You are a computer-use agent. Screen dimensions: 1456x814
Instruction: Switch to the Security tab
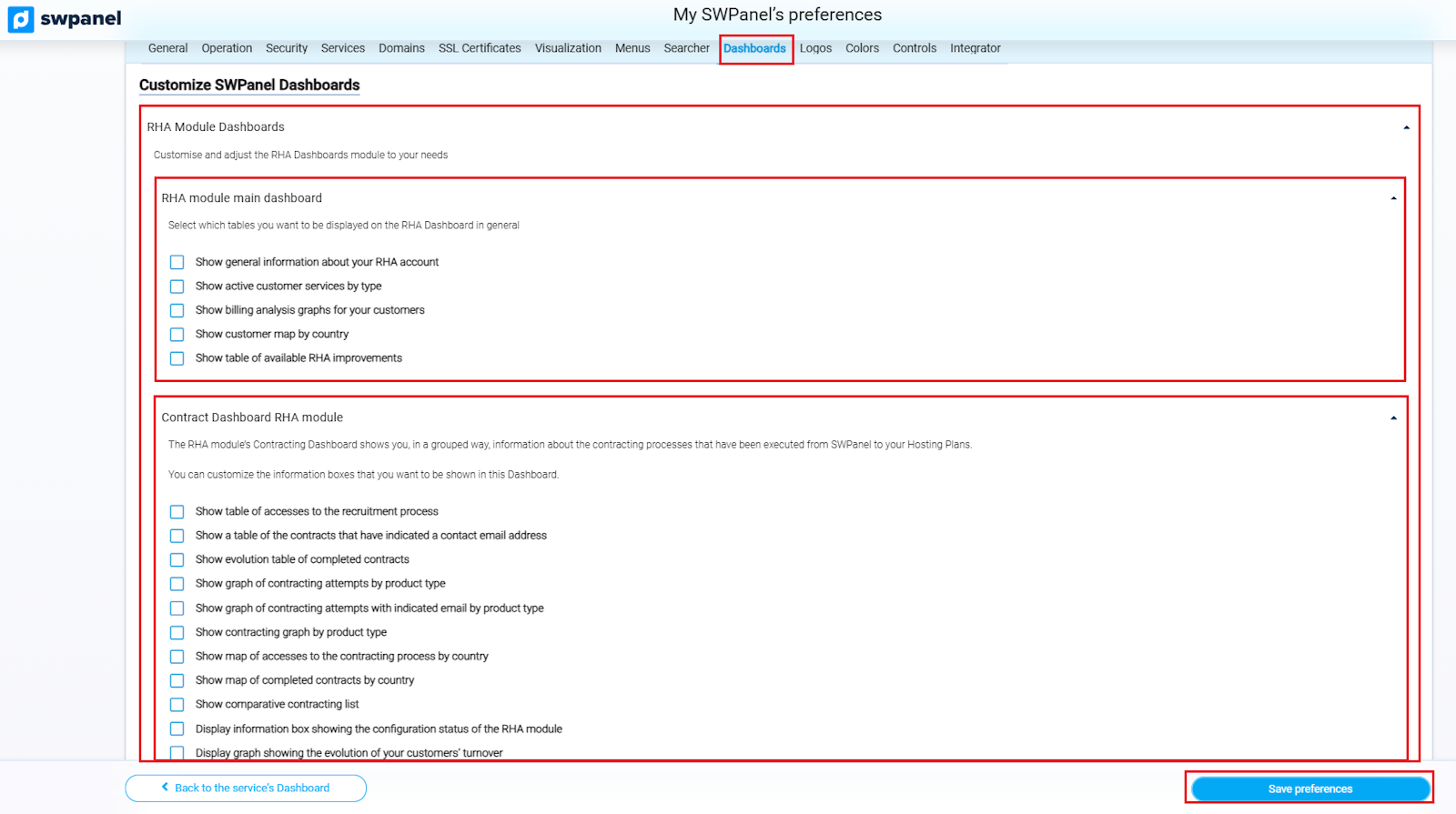[x=287, y=48]
